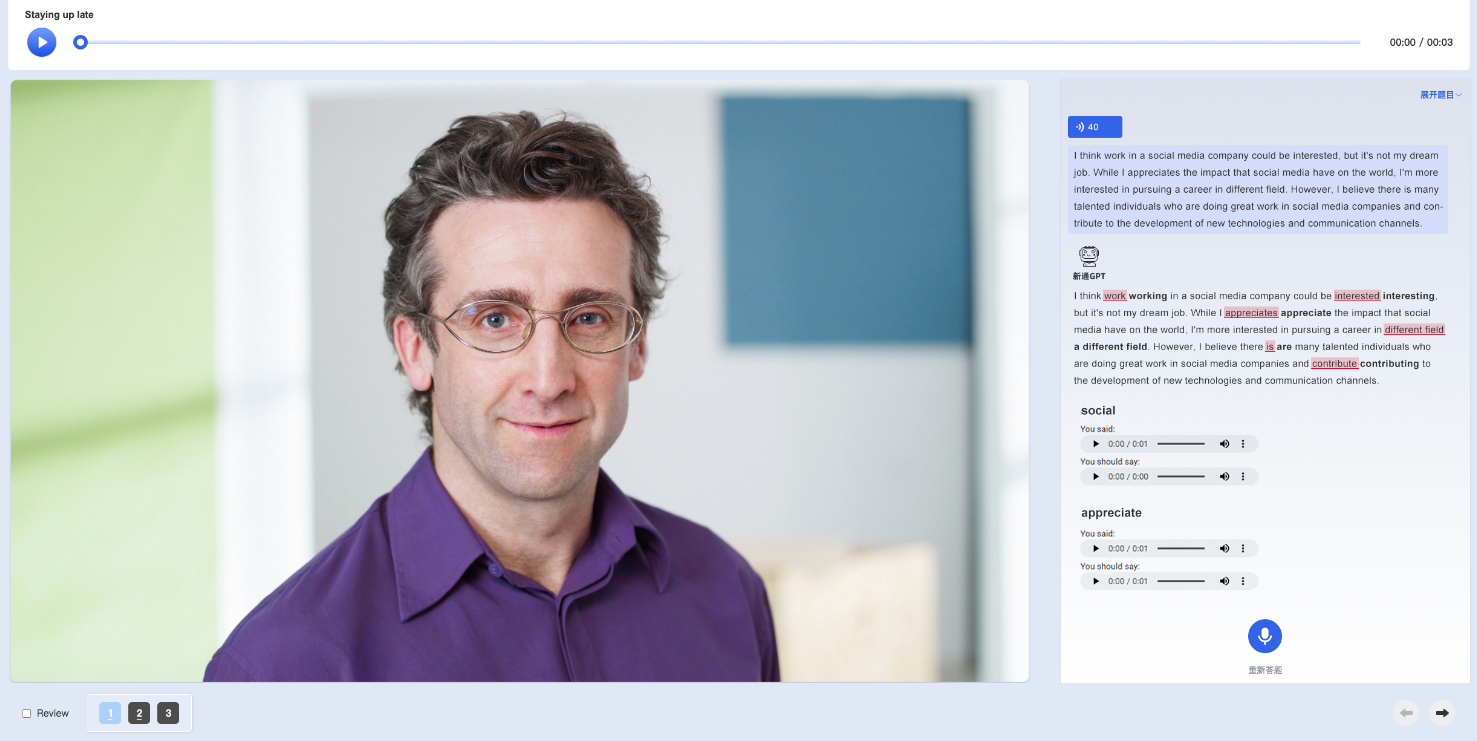Screen dimensions: 1477x741
Task: Click the main audio progress slider handle
Action: (x=81, y=42)
